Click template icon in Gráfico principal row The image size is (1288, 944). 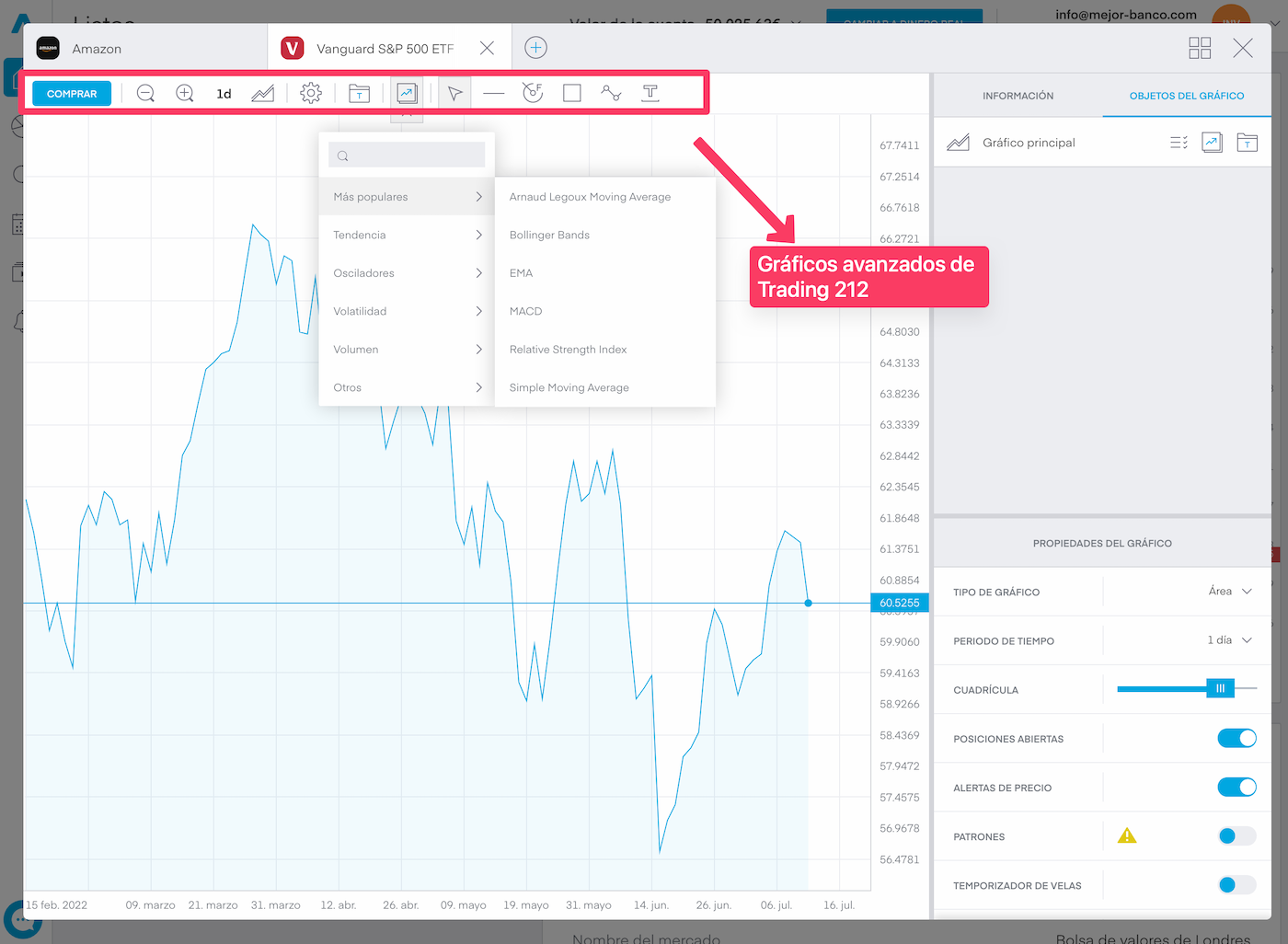coord(1248,143)
